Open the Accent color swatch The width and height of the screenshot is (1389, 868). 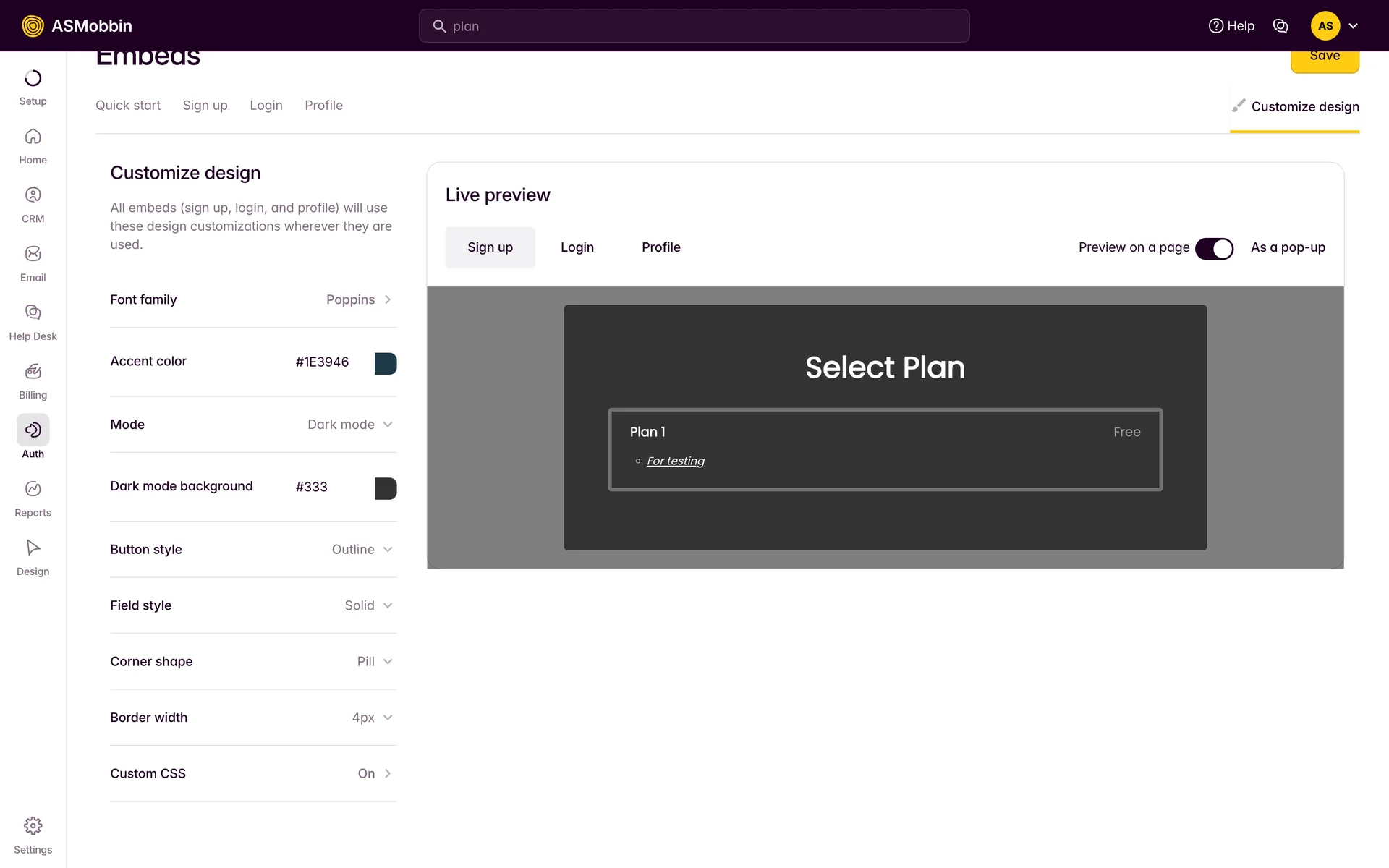click(385, 363)
